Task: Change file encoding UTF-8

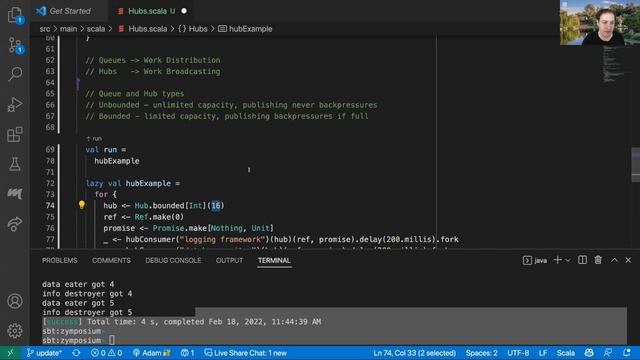Action: (518, 353)
